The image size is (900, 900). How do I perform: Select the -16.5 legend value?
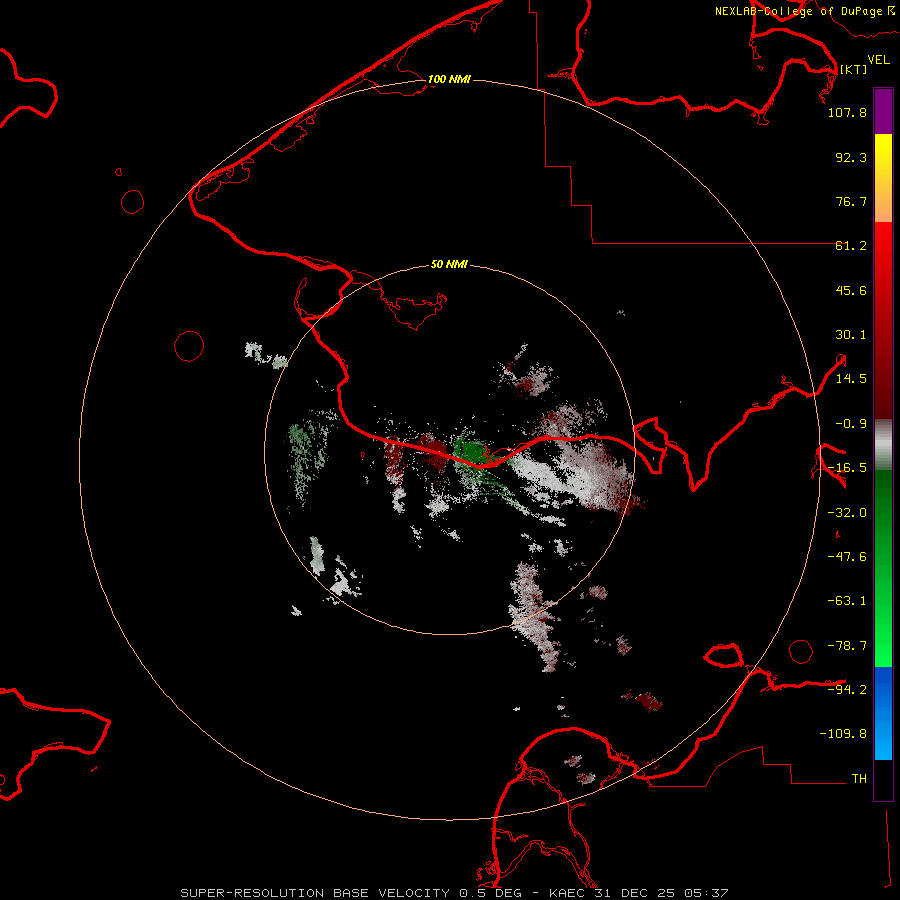[x=847, y=468]
